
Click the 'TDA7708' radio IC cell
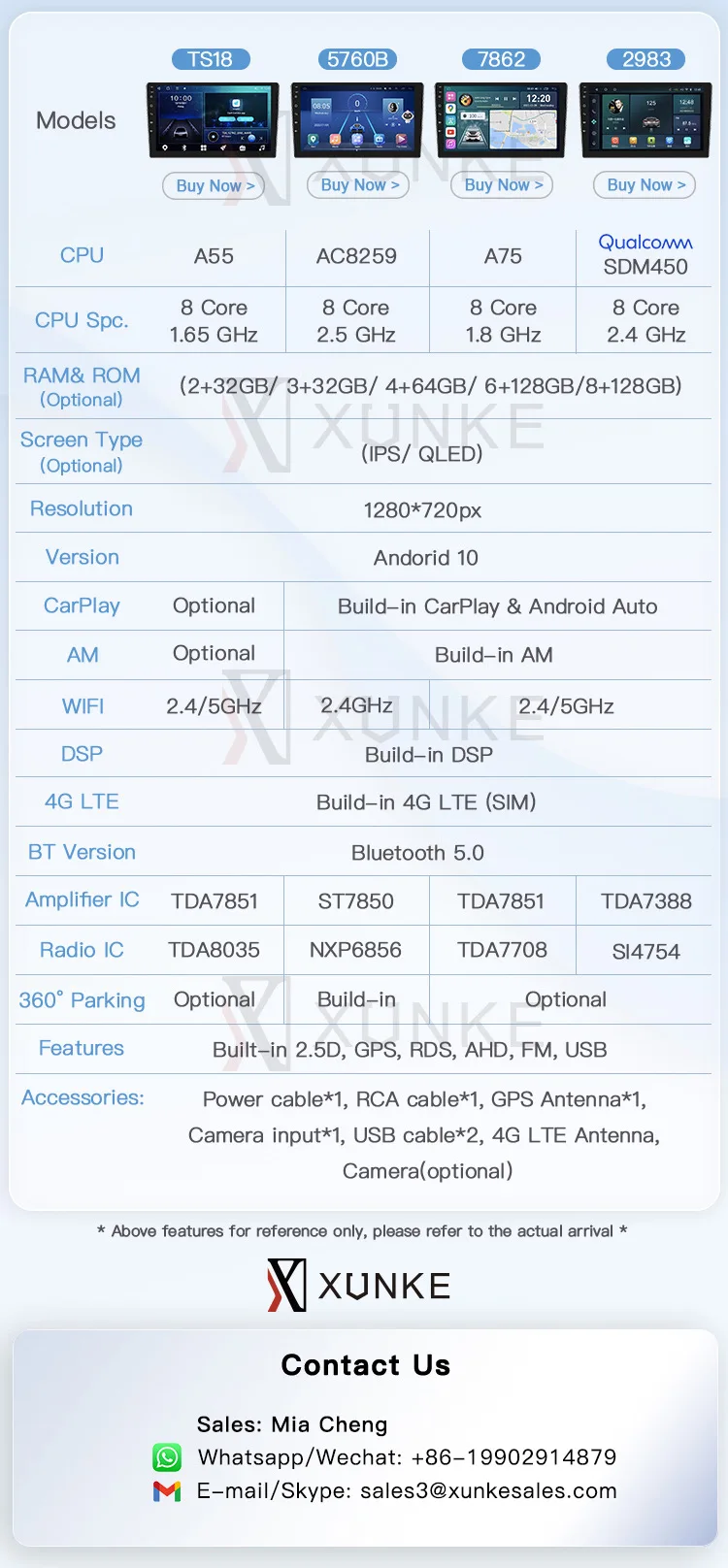tap(502, 950)
